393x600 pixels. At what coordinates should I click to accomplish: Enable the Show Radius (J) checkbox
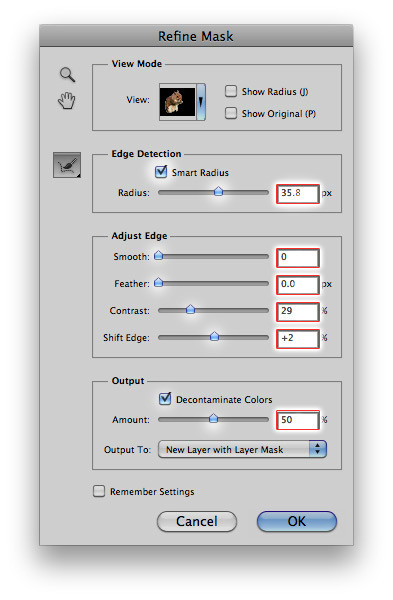pyautogui.click(x=231, y=91)
